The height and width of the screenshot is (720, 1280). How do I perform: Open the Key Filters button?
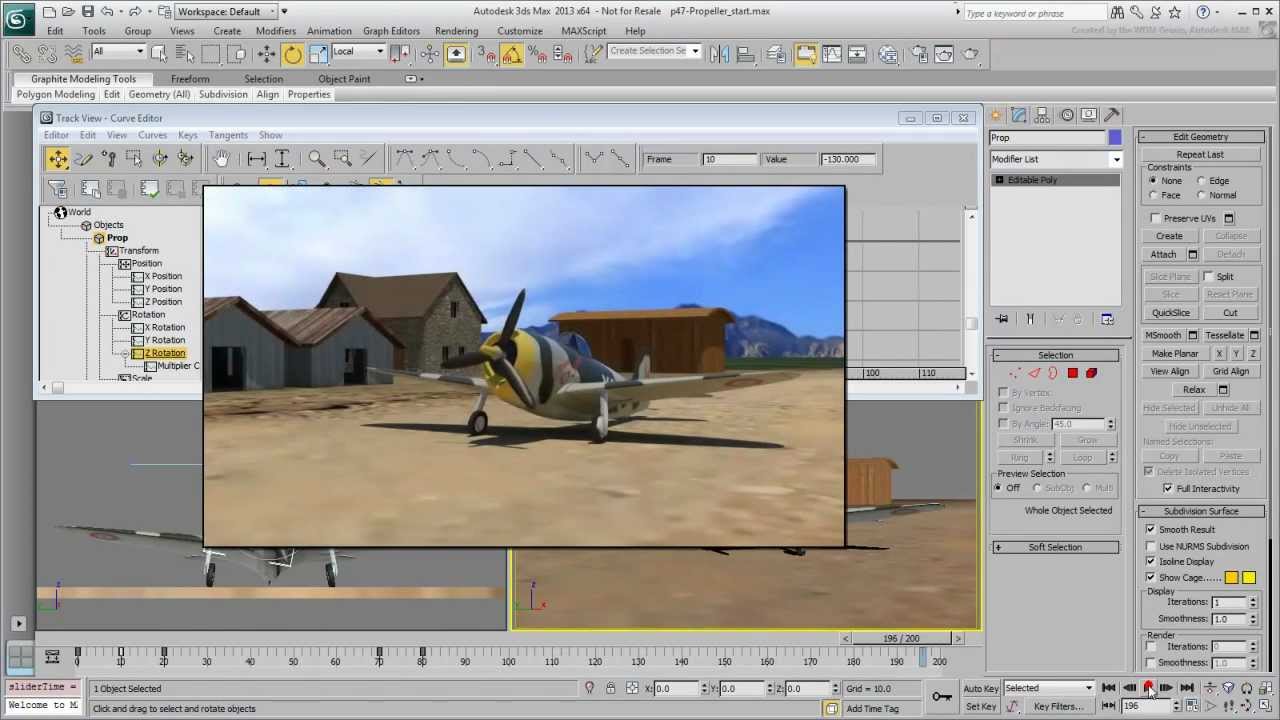point(1058,706)
